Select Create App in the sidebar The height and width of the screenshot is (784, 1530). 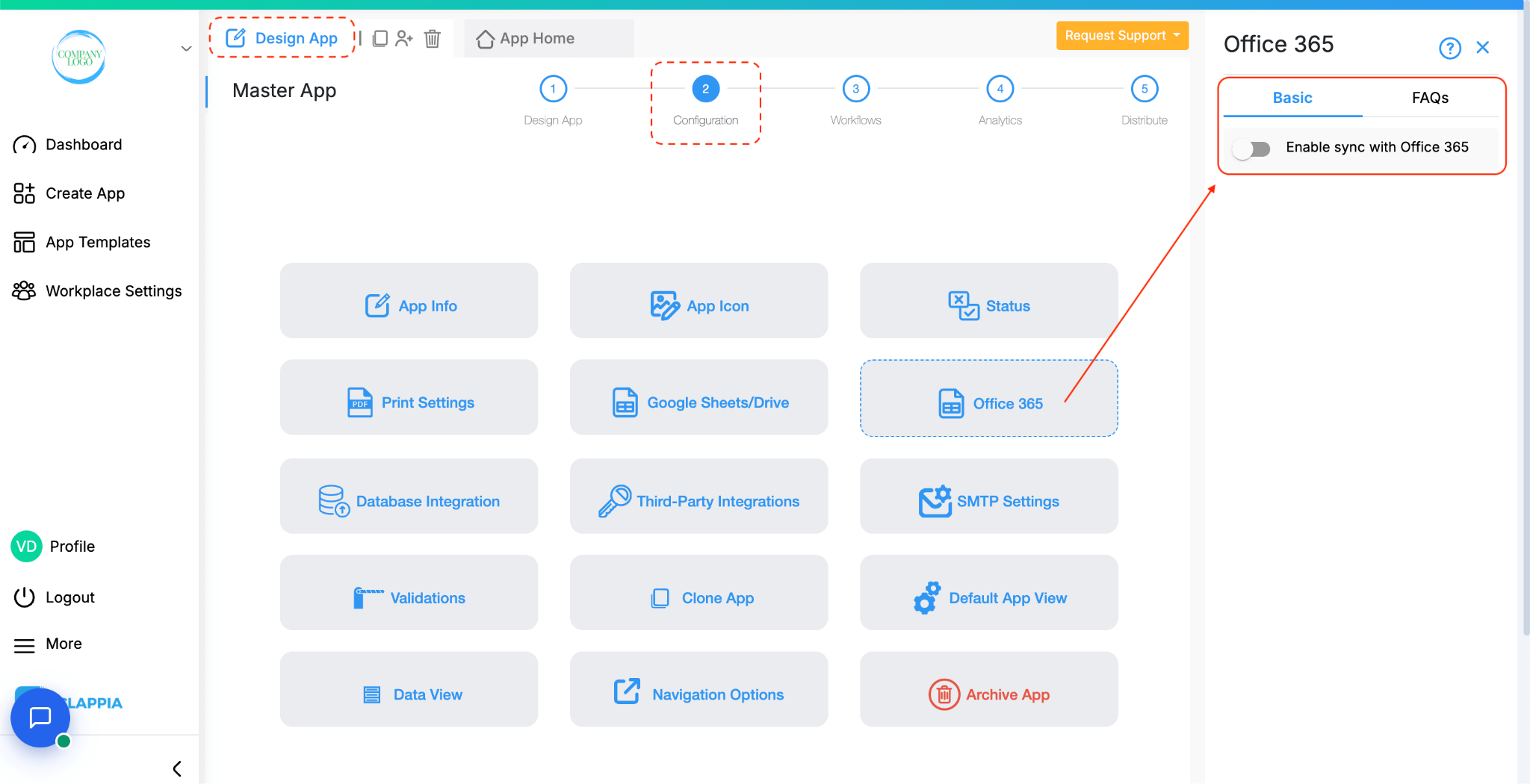click(x=69, y=193)
